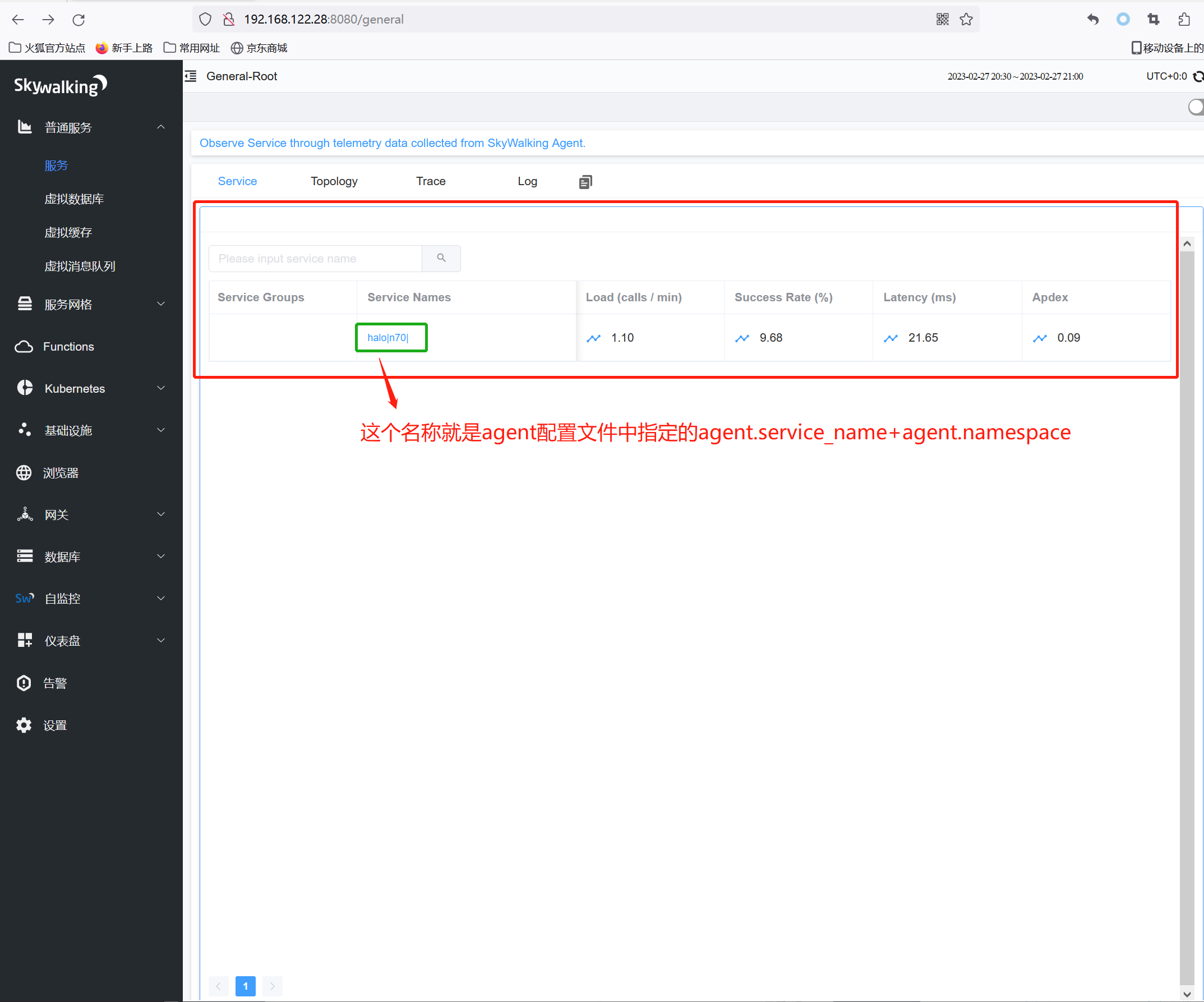The image size is (1204, 1002).
Task: Click the search magnifier icon
Action: coord(441,258)
